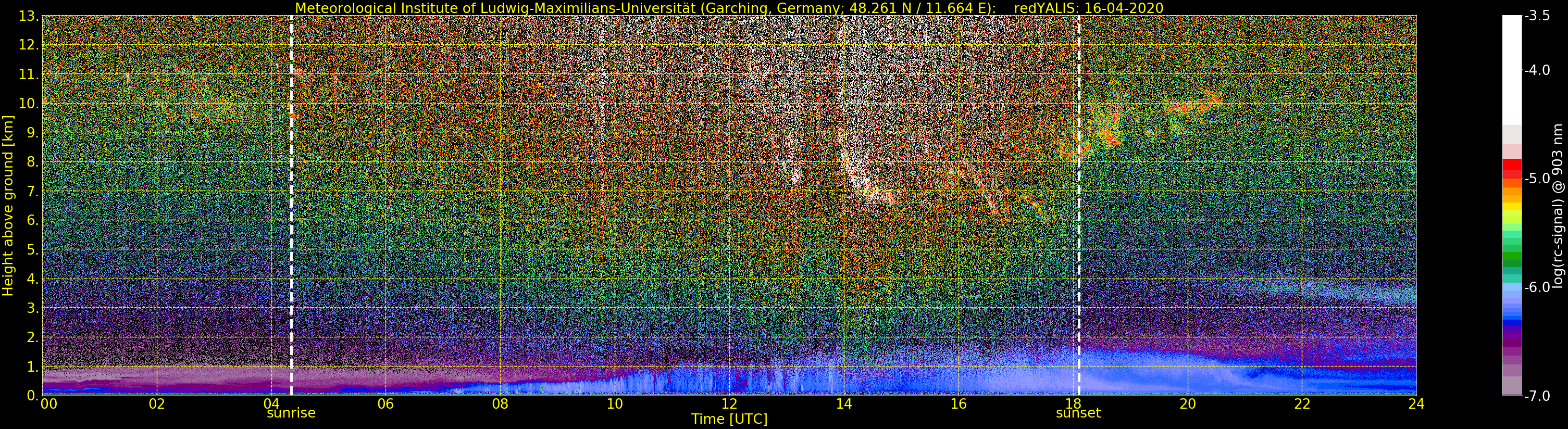Click the time axis tick label '08'
This screenshot has width=1568, height=429.
click(x=500, y=404)
